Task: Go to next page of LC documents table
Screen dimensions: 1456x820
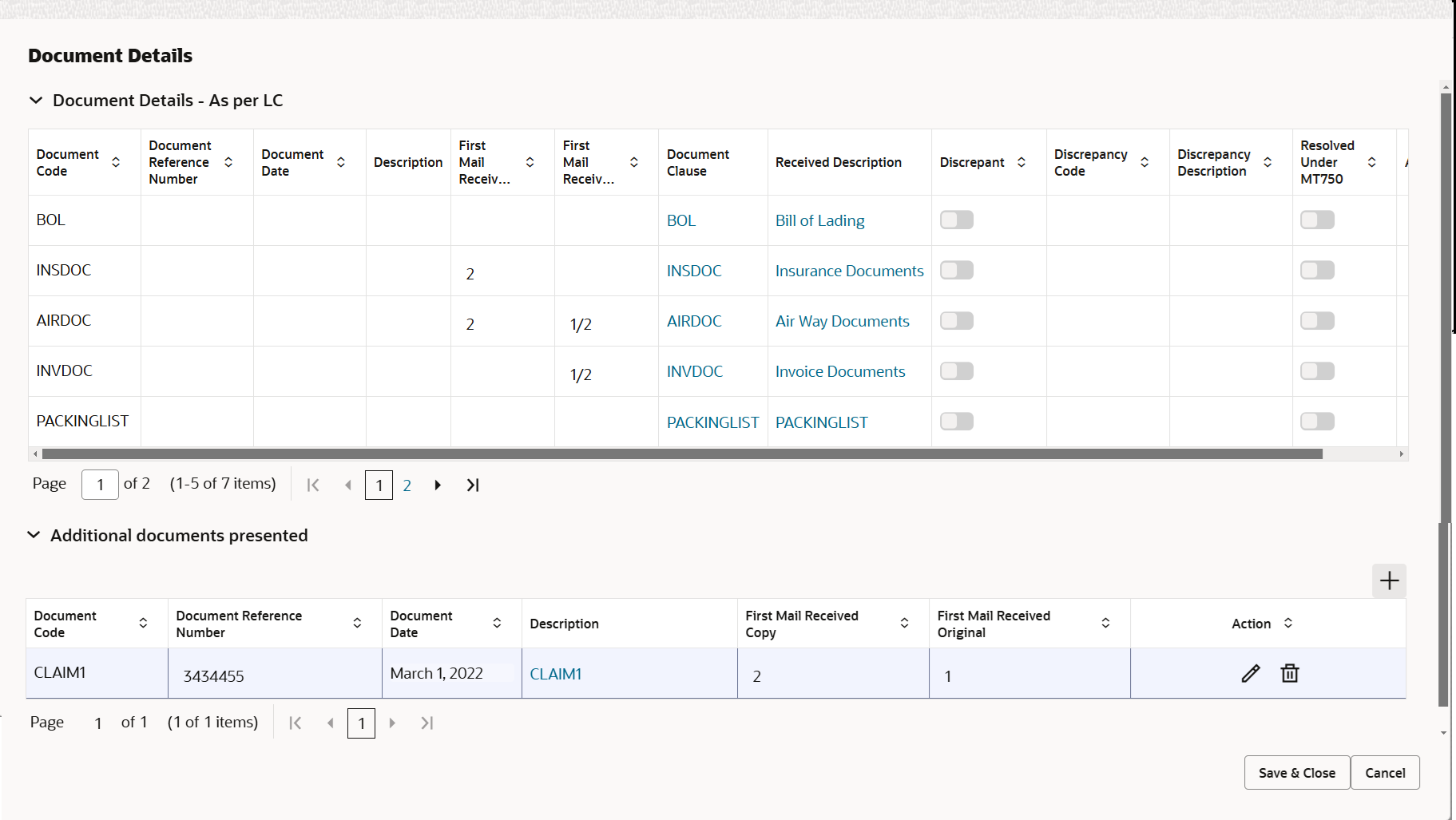Action: click(438, 485)
